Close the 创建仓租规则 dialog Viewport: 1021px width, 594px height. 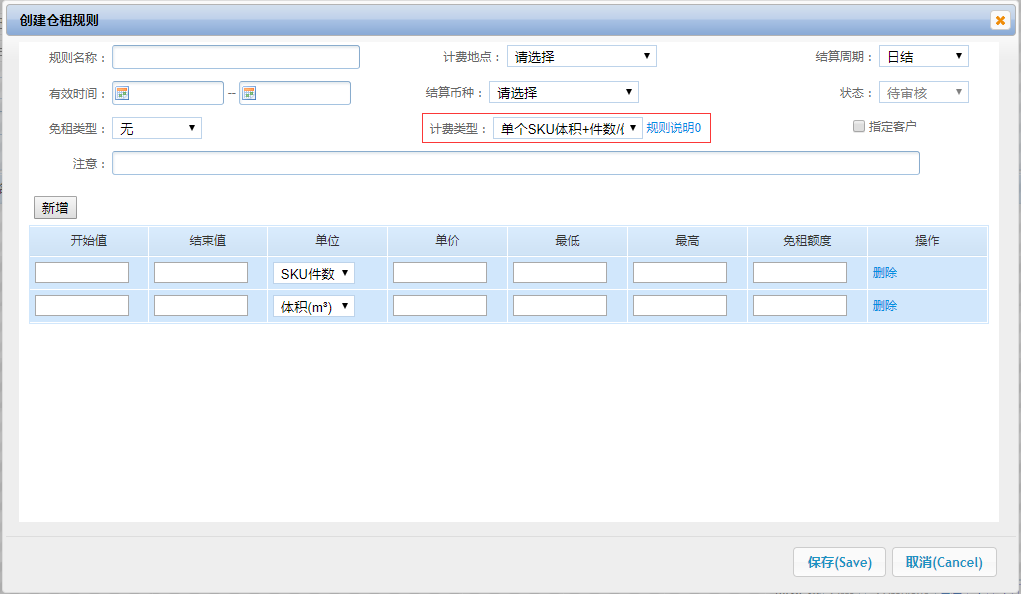[x=999, y=20]
